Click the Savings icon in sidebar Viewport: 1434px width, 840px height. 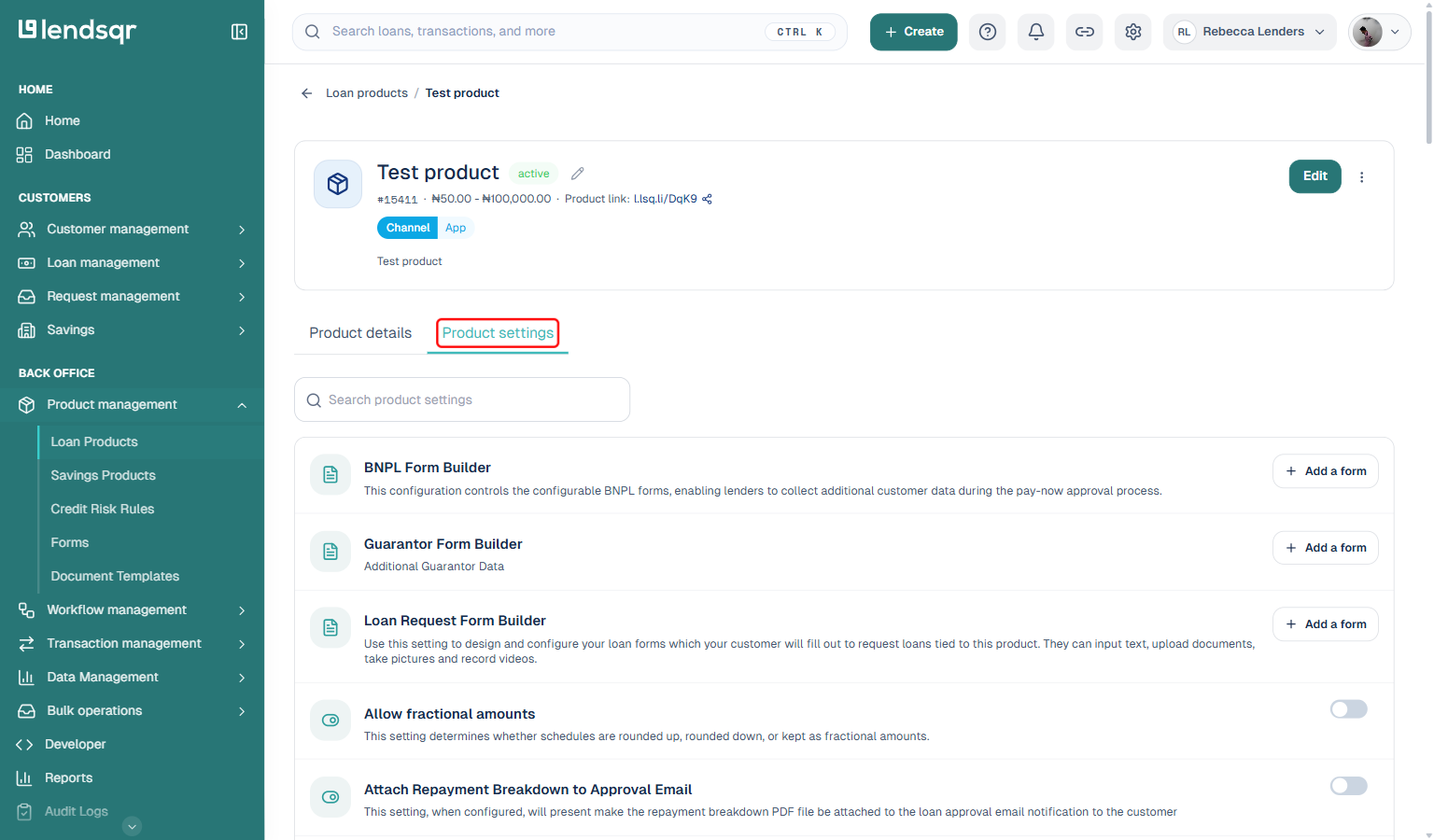pyautogui.click(x=27, y=330)
